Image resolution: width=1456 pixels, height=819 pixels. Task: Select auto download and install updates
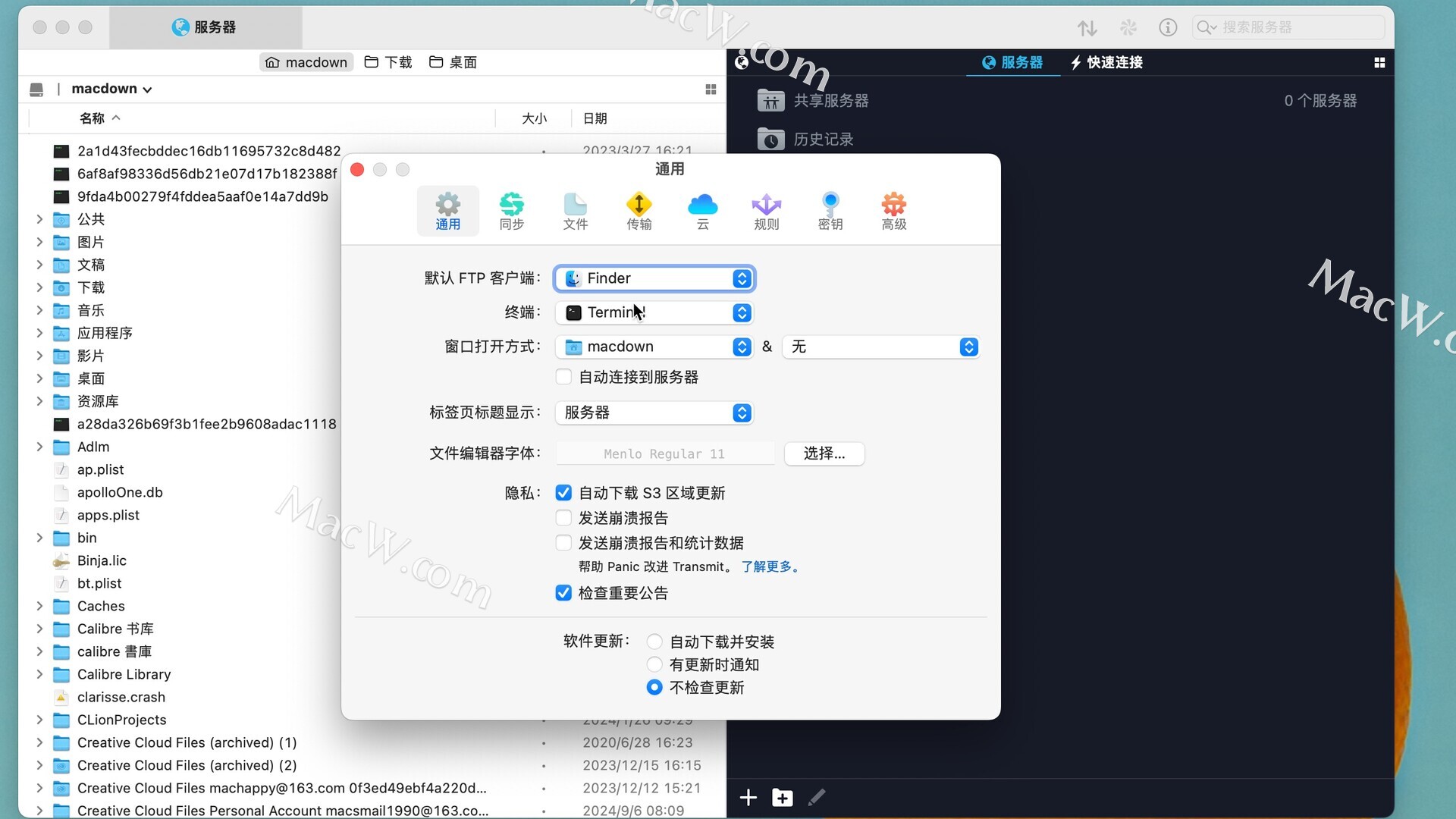654,642
